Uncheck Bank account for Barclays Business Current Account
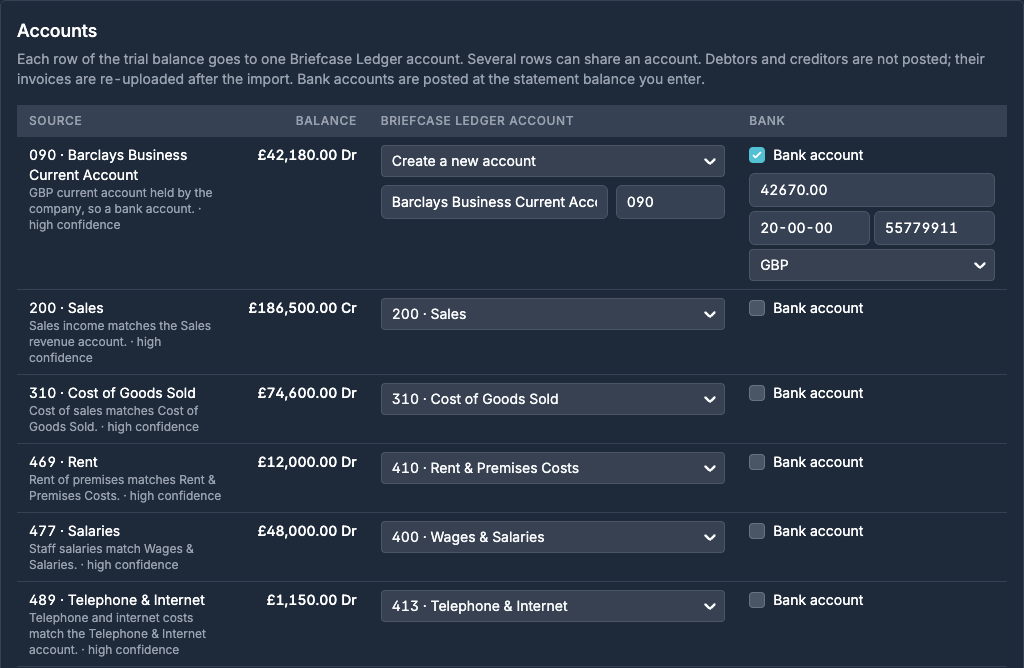The width and height of the screenshot is (1024, 668). click(757, 155)
